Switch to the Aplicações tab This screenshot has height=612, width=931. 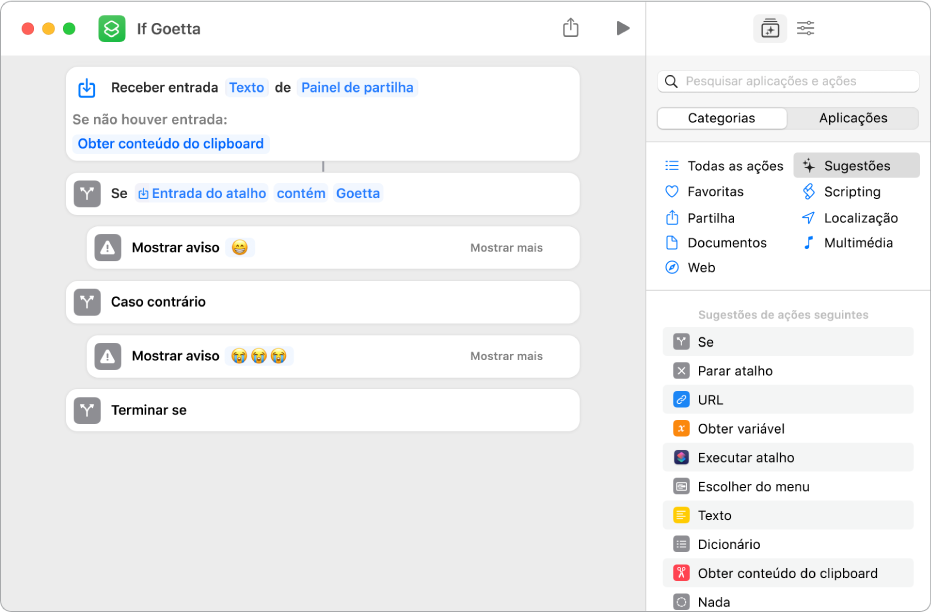pyautogui.click(x=853, y=118)
